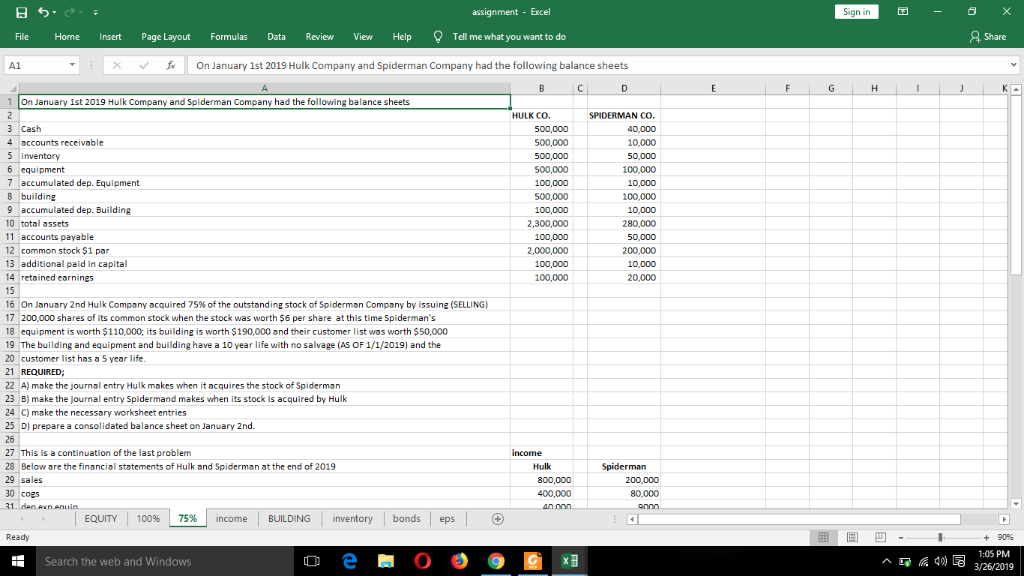Open the Review ribbon tab

coord(320,35)
